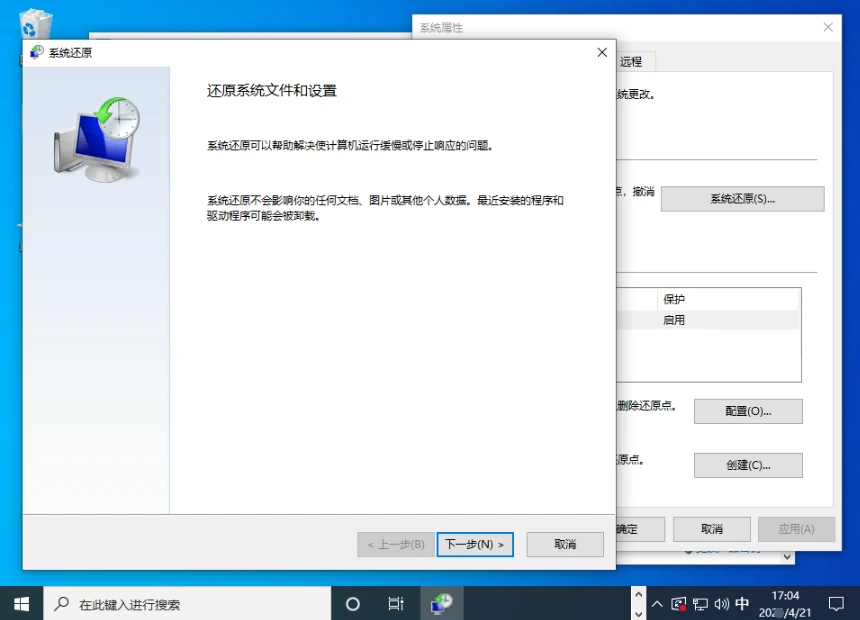This screenshot has width=860, height=620.
Task: Click the taskbar search box
Action: pos(187,604)
